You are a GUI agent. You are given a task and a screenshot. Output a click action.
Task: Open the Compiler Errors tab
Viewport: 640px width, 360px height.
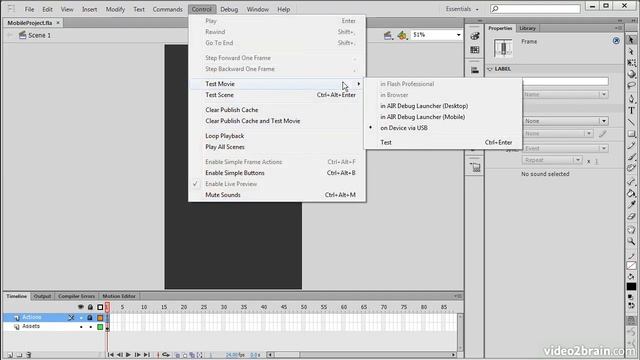(x=76, y=296)
